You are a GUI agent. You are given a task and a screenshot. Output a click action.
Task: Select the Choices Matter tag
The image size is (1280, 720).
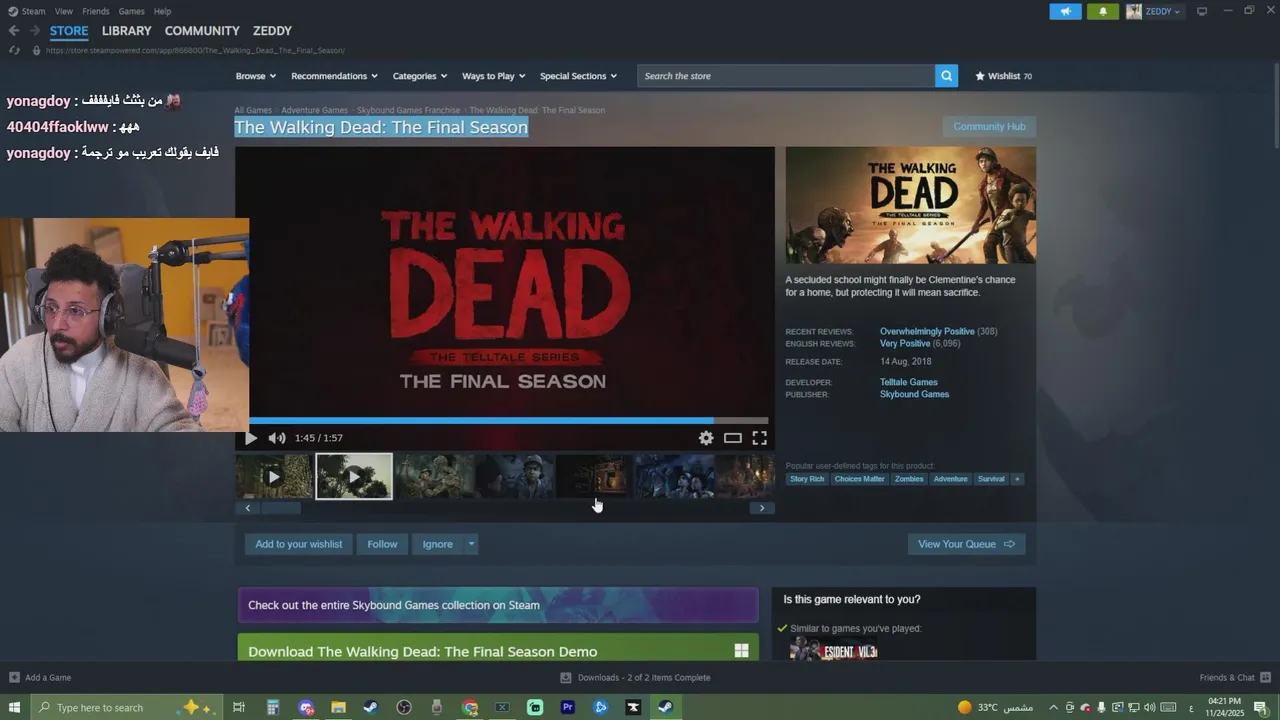point(860,479)
